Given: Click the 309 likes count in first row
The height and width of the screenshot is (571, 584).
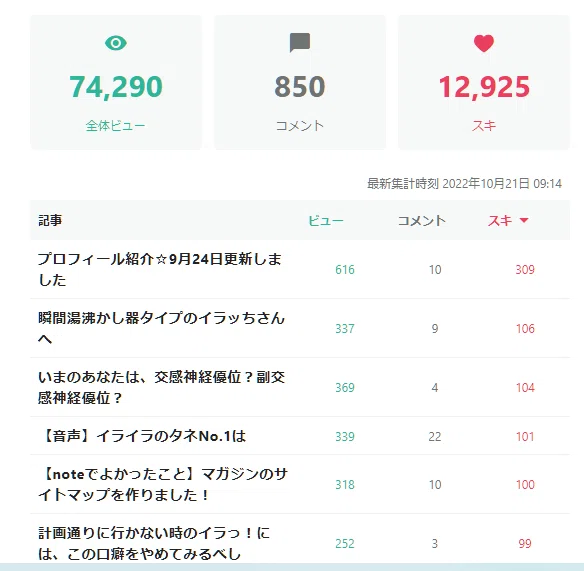Looking at the screenshot, I should tap(525, 270).
